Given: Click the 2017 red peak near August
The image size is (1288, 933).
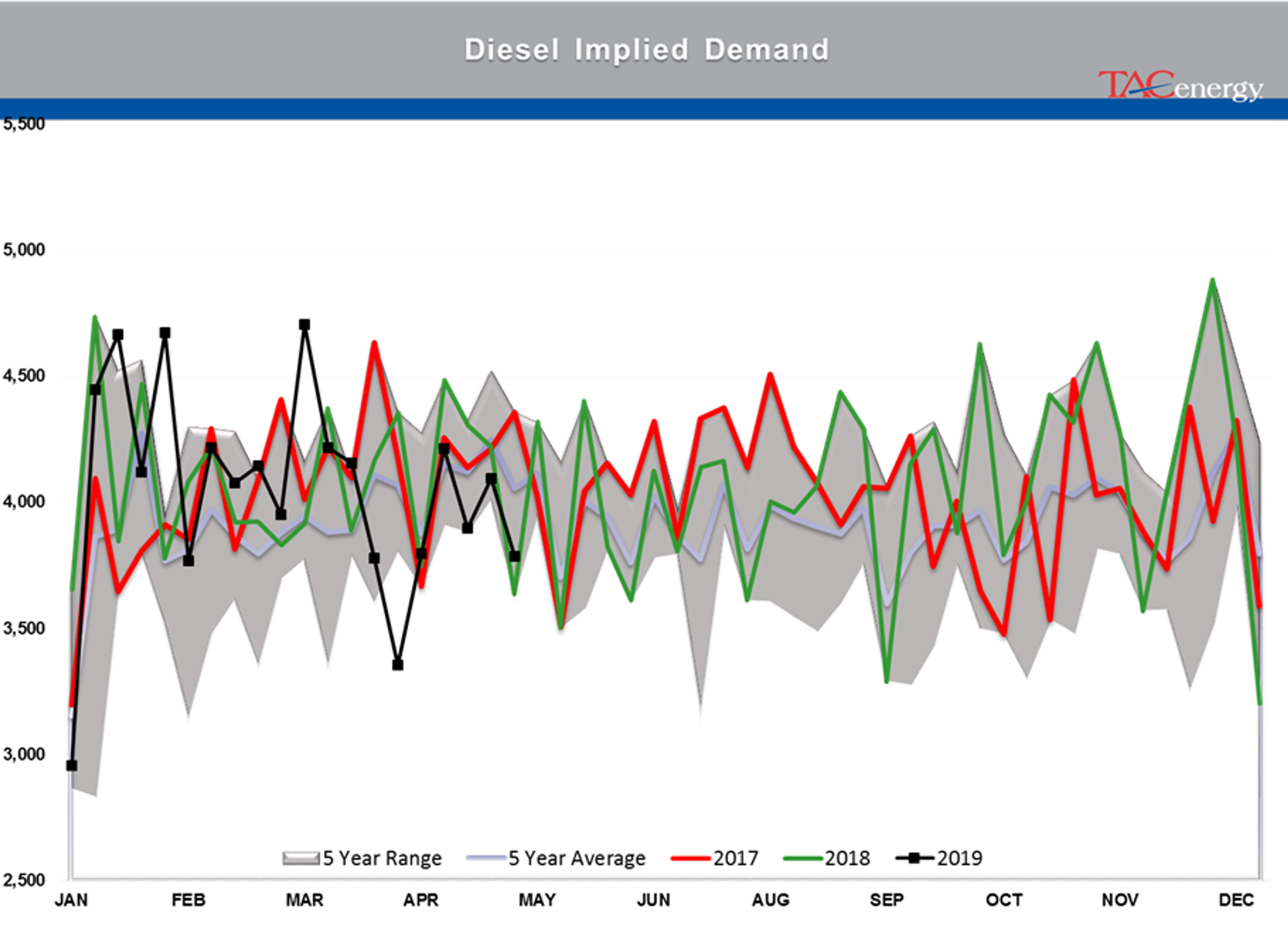Looking at the screenshot, I should (770, 374).
